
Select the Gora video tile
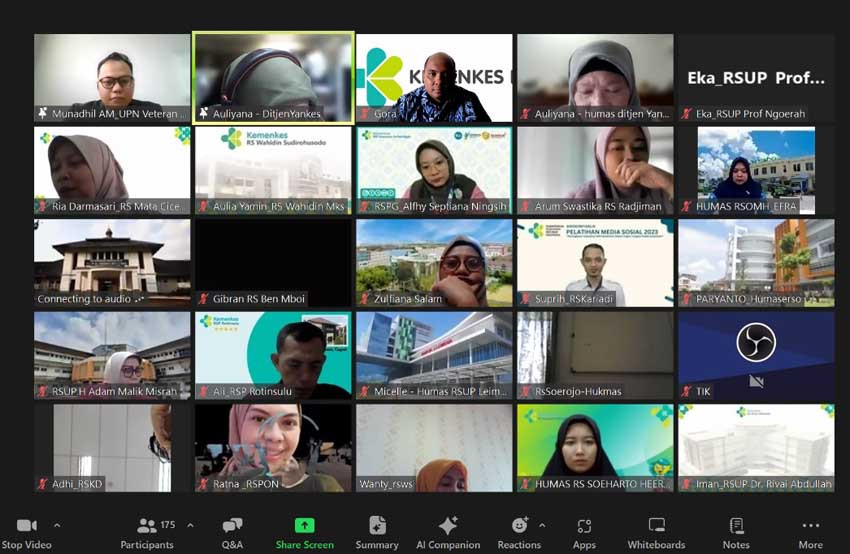pyautogui.click(x=434, y=78)
